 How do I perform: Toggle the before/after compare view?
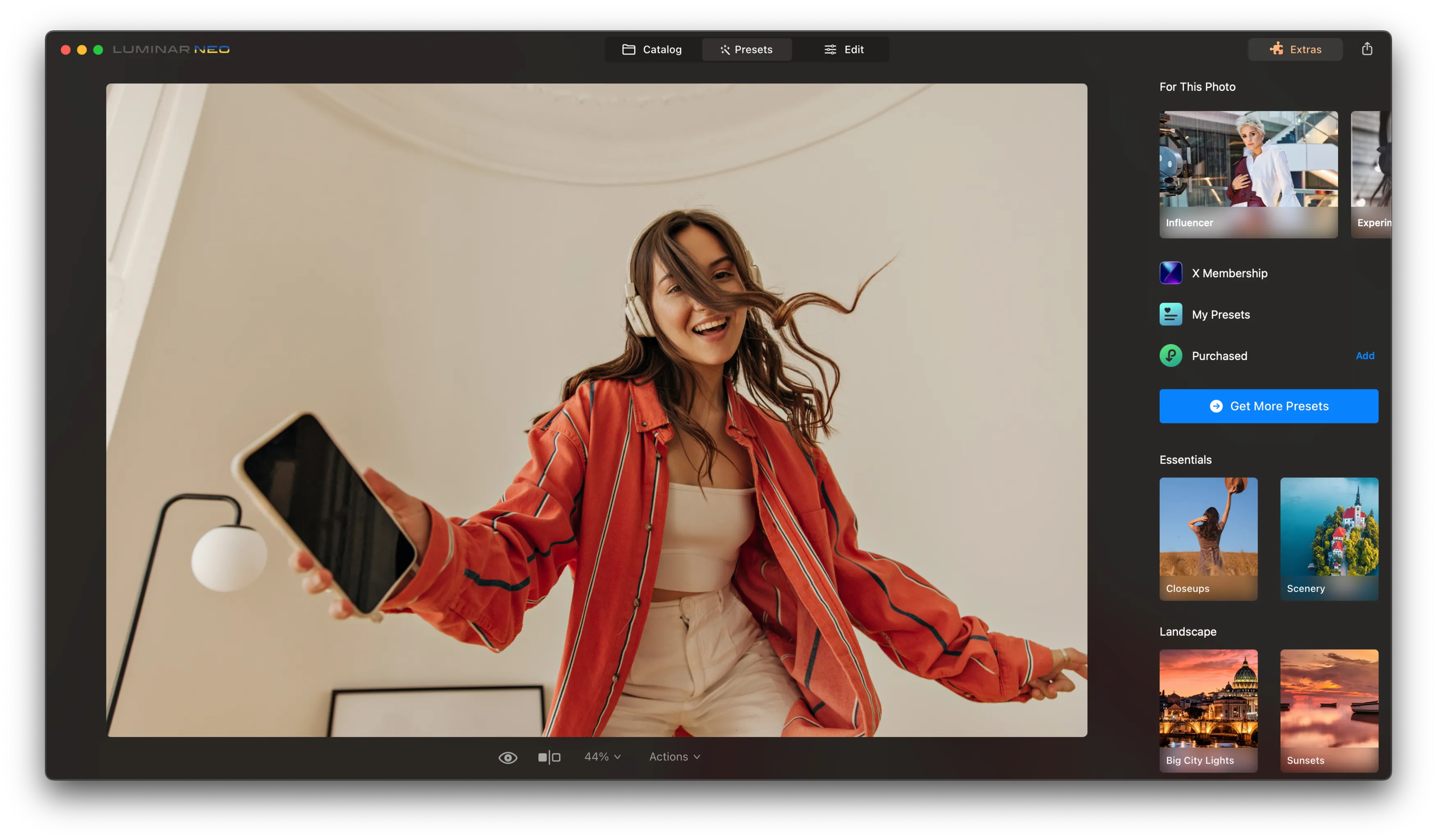[549, 757]
